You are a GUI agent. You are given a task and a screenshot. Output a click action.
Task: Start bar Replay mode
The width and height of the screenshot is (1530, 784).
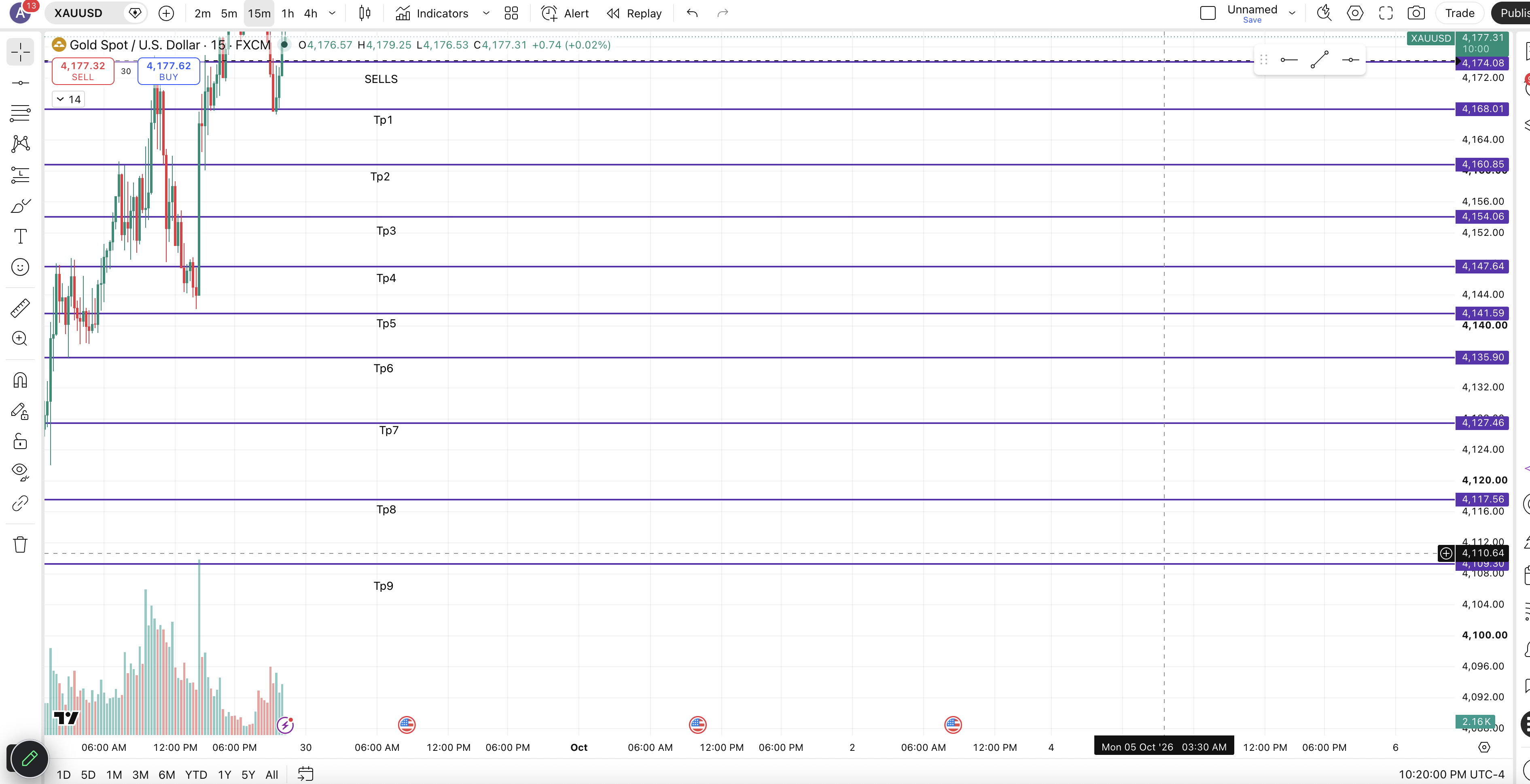click(634, 13)
